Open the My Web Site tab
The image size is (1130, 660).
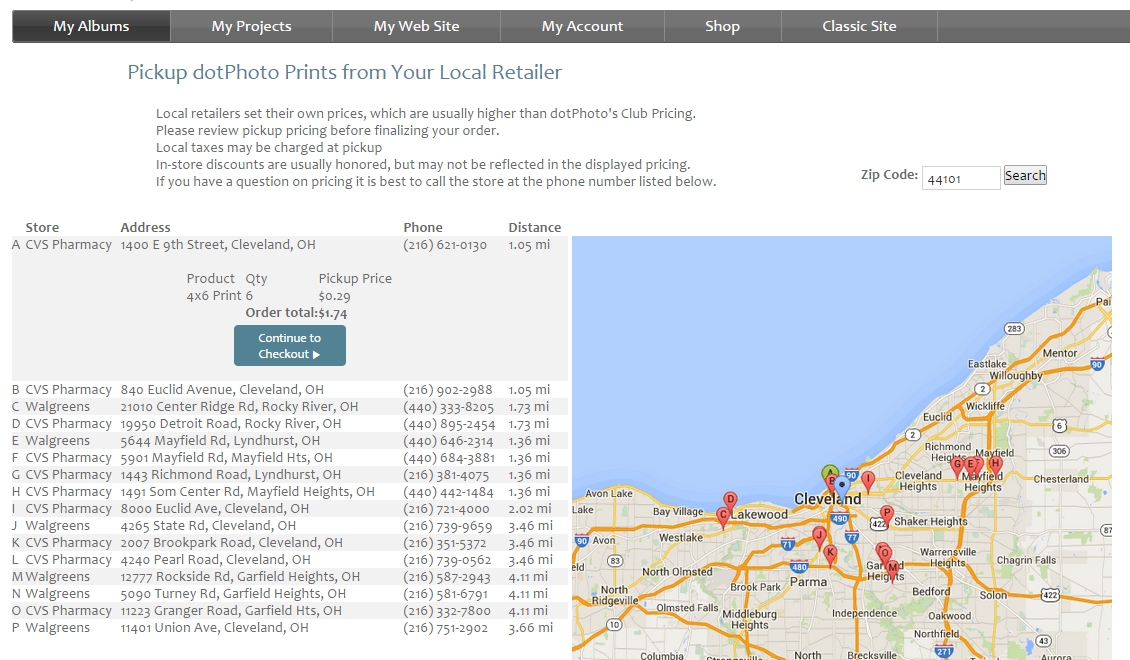417,26
